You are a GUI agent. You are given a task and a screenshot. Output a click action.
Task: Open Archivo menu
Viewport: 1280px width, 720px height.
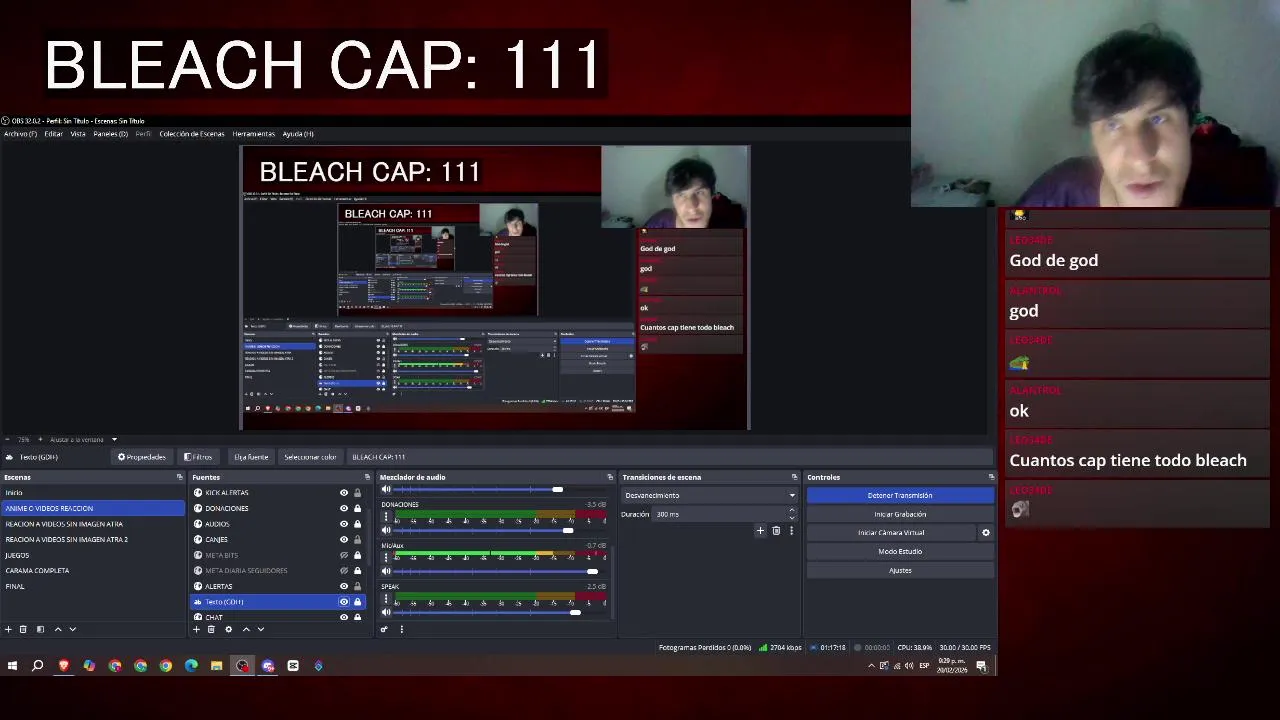point(20,134)
